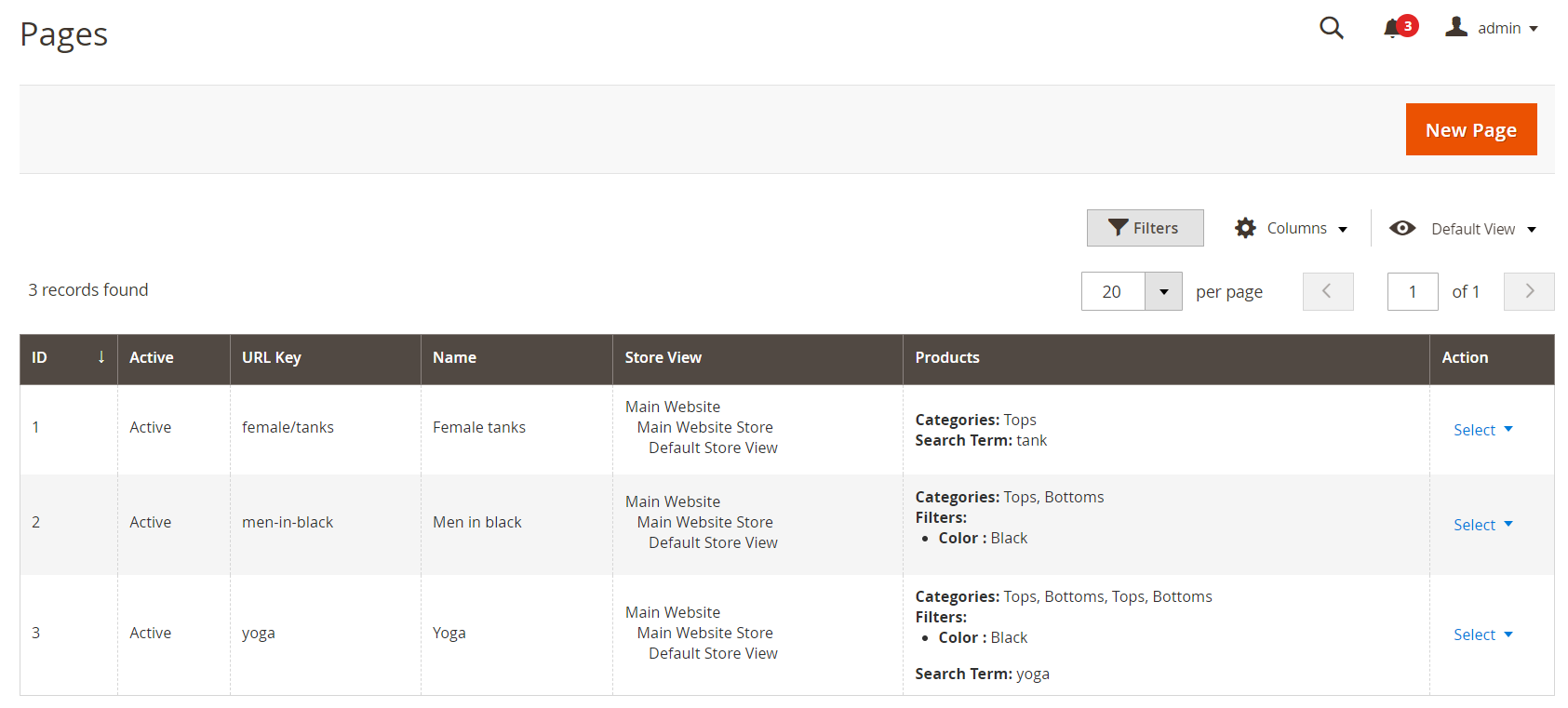Screen dimensions: 1568x708
Task: Click the admin user avatar icon
Action: pyautogui.click(x=1456, y=27)
